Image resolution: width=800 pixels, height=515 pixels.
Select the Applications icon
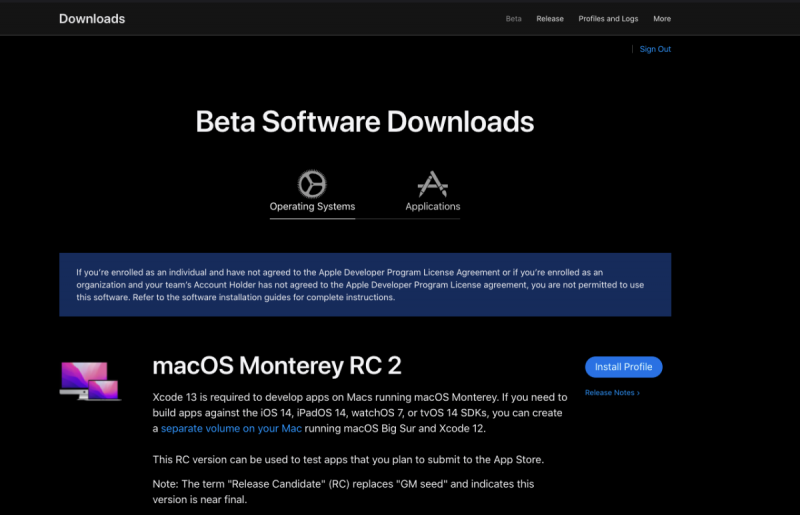click(x=432, y=184)
